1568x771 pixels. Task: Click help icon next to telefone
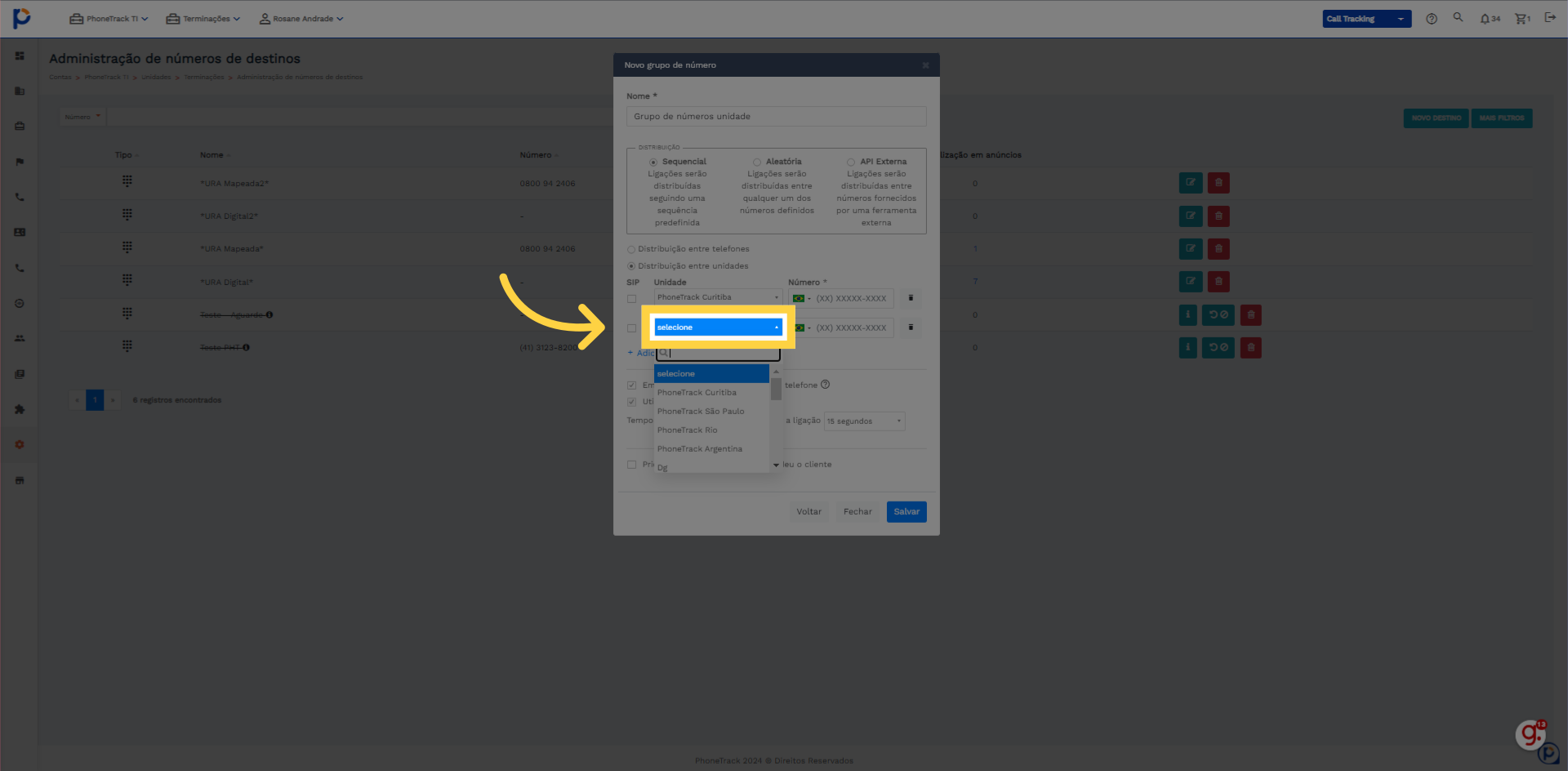pos(825,385)
